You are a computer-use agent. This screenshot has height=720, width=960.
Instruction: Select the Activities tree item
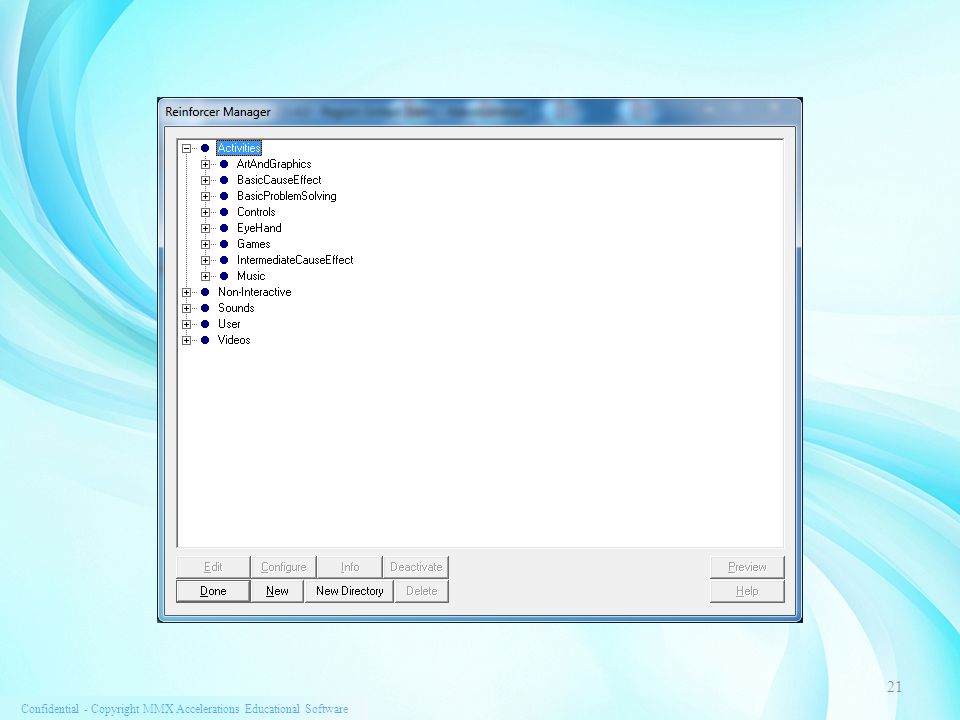[x=239, y=148]
